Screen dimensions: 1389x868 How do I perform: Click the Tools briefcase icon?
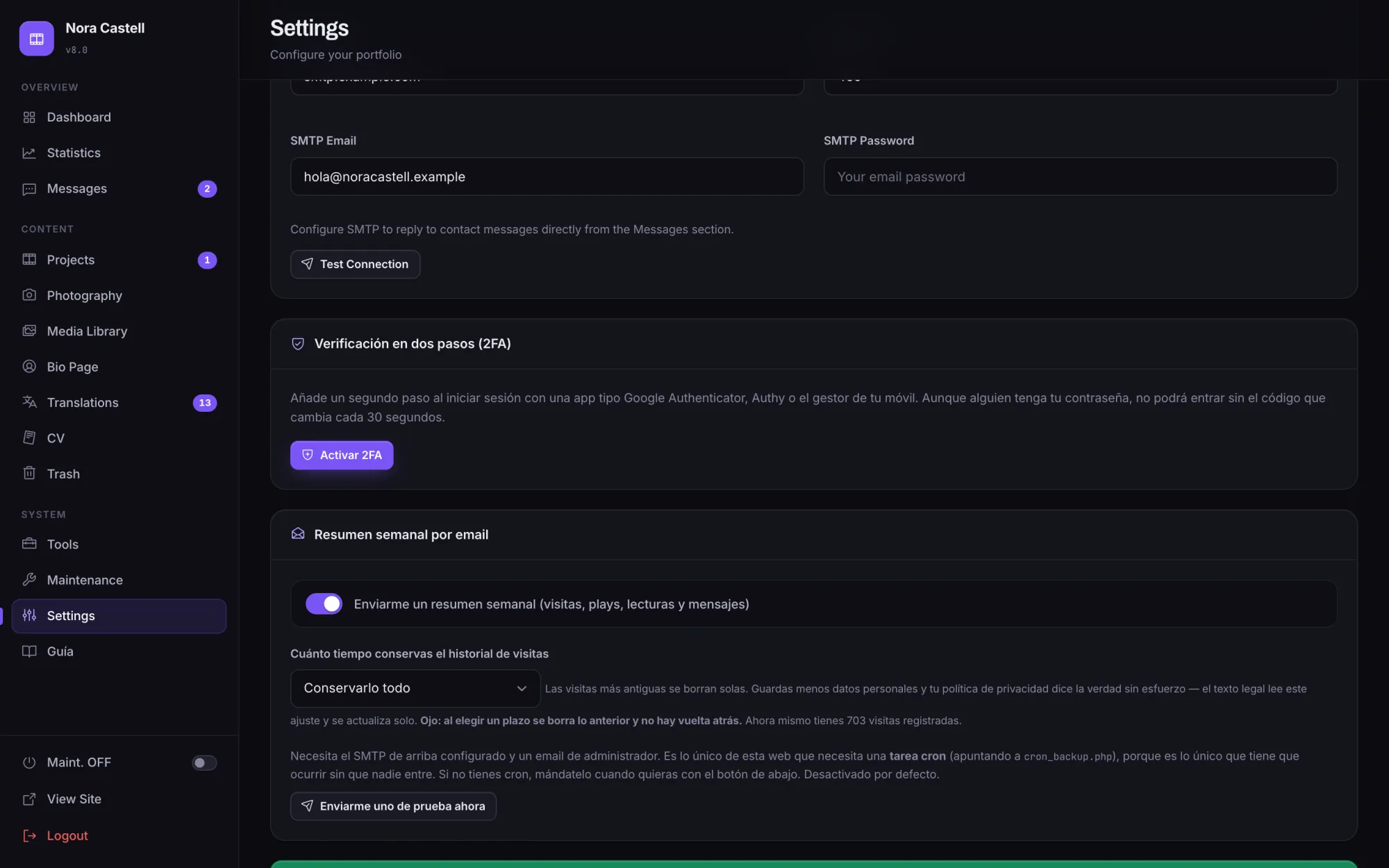(29, 544)
